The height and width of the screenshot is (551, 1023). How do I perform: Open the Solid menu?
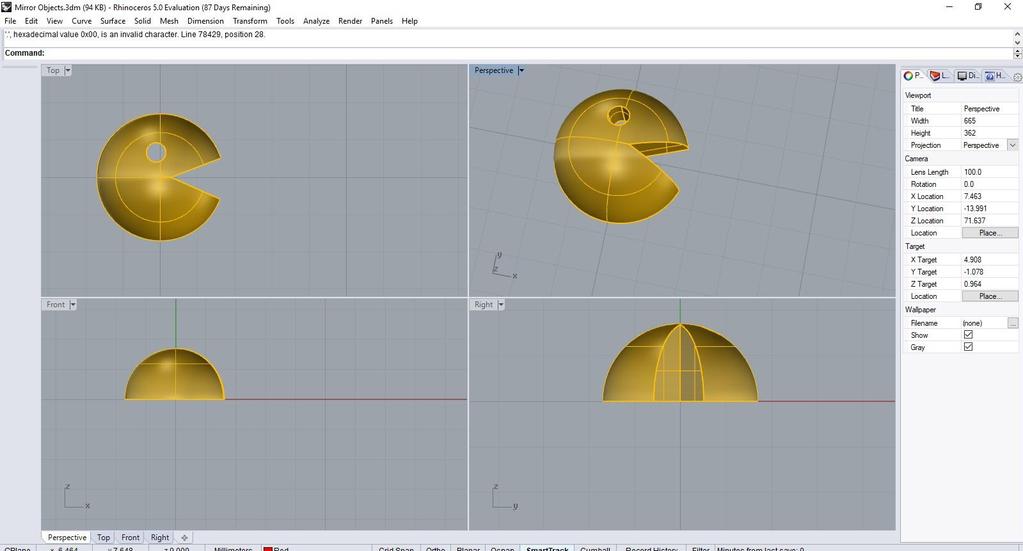coord(143,21)
